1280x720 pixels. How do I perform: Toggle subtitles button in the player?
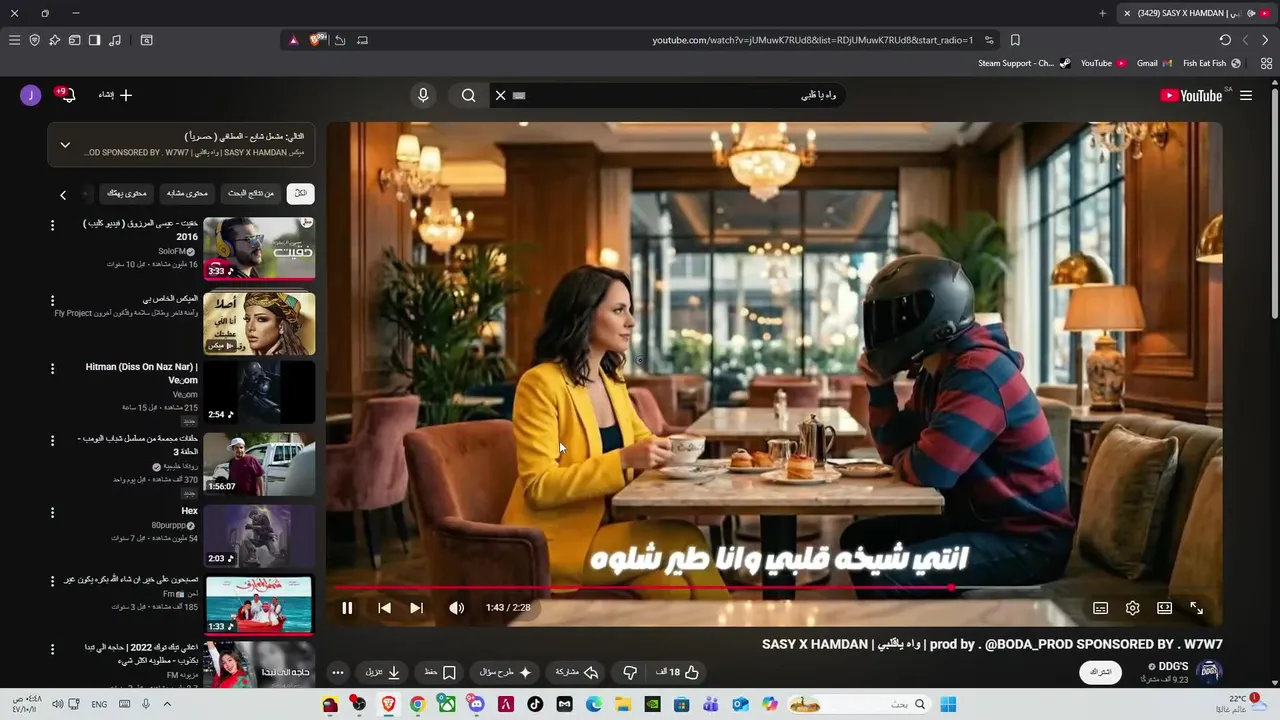click(1100, 608)
